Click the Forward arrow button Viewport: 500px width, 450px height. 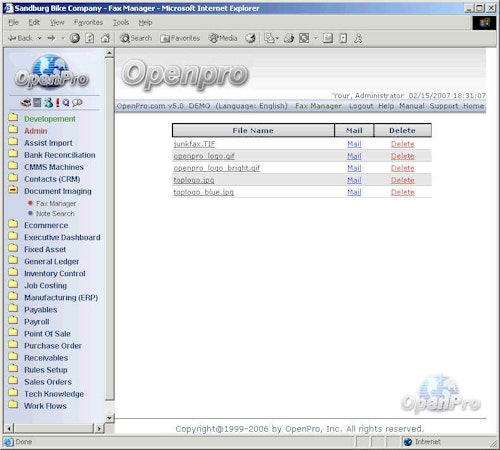point(51,38)
